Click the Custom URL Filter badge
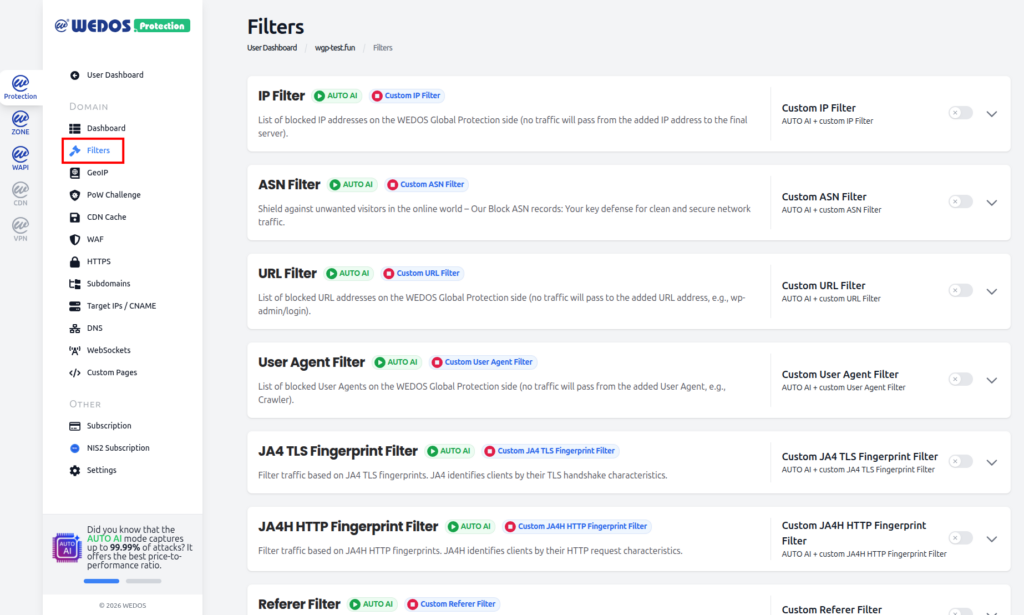This screenshot has height=615, width=1024. [422, 274]
